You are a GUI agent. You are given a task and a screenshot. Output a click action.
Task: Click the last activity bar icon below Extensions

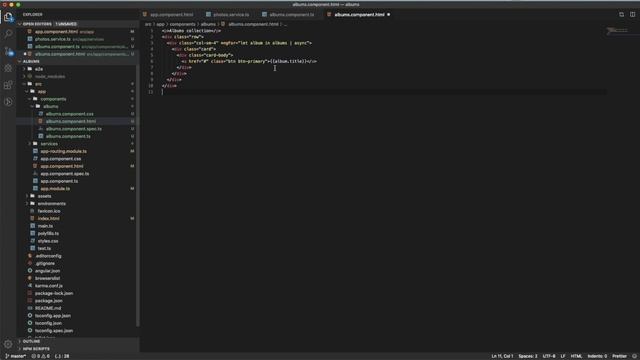tap(8, 102)
